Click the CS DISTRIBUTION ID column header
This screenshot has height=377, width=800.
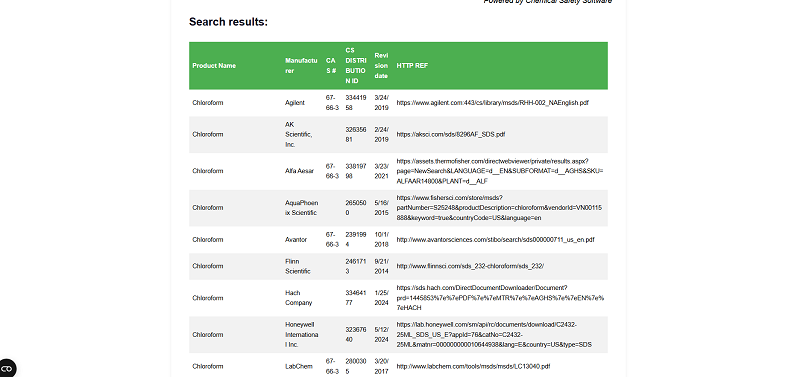[356, 66]
